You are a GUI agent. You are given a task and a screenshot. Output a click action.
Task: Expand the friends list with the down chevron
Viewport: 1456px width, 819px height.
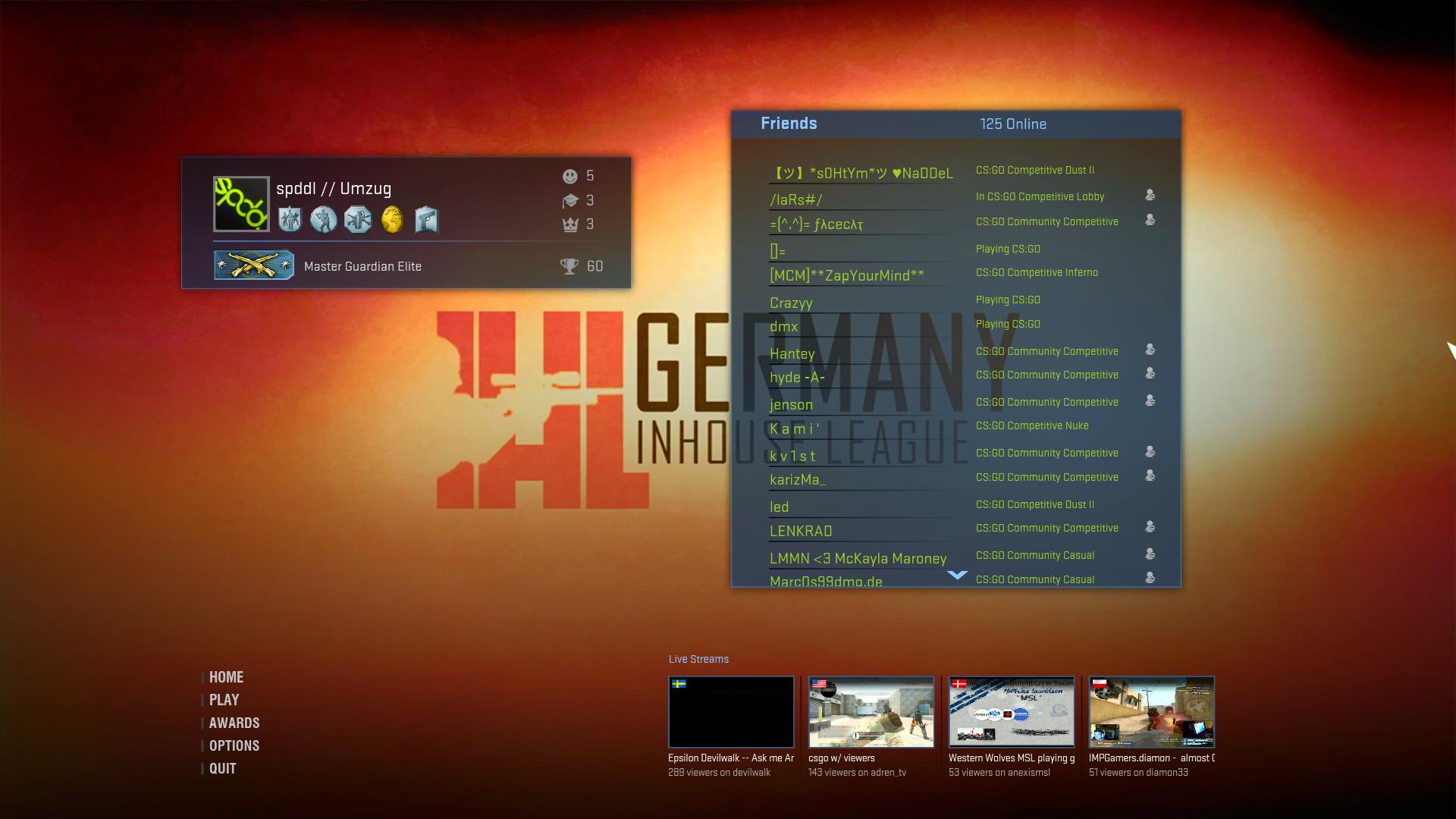coord(957,575)
